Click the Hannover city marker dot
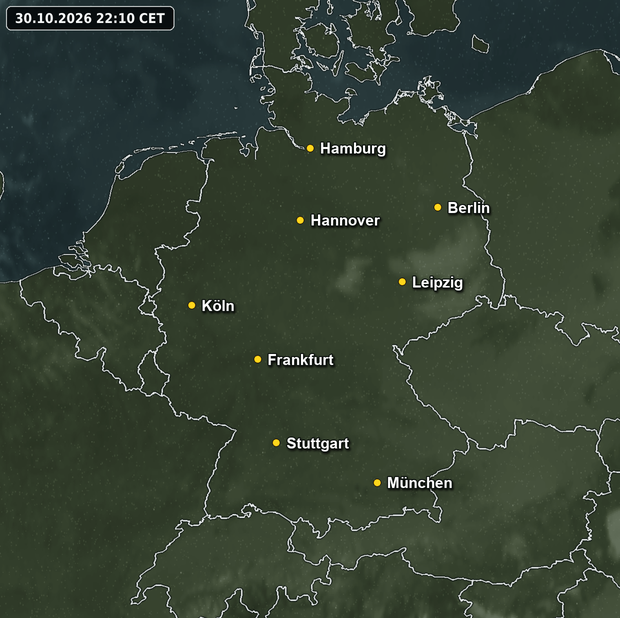Screen dimensions: 620x618 (x=300, y=220)
